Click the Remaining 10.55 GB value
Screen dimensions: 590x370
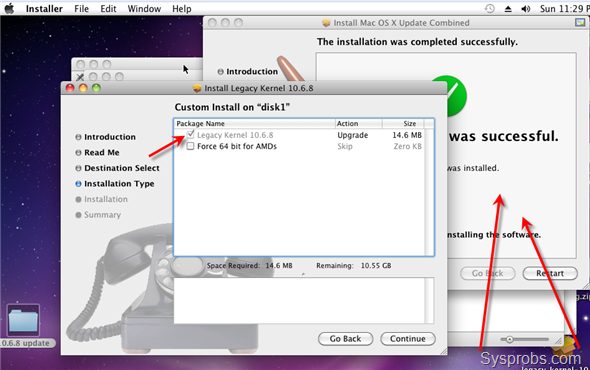click(376, 265)
